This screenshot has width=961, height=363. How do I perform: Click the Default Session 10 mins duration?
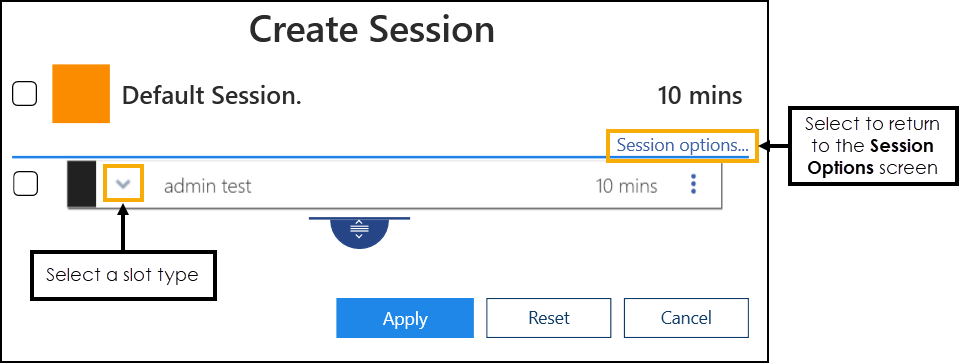coord(700,96)
